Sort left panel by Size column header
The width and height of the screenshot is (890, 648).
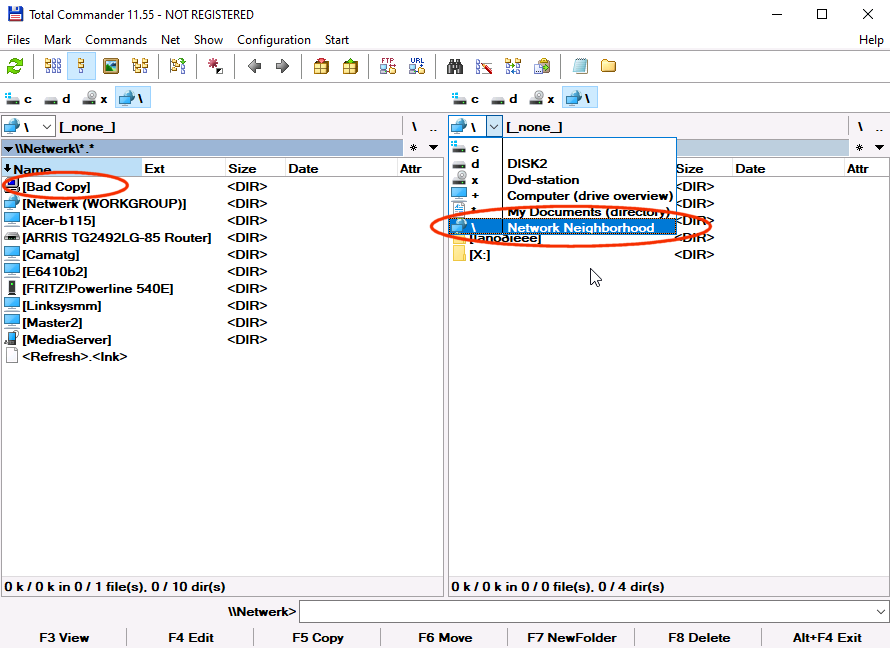coord(254,169)
